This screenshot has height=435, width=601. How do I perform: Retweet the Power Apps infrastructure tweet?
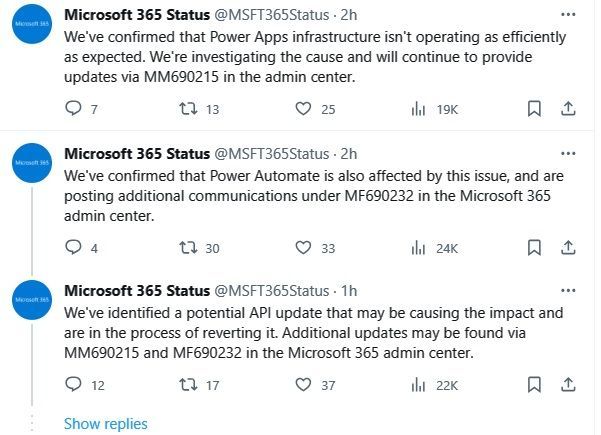tap(186, 109)
